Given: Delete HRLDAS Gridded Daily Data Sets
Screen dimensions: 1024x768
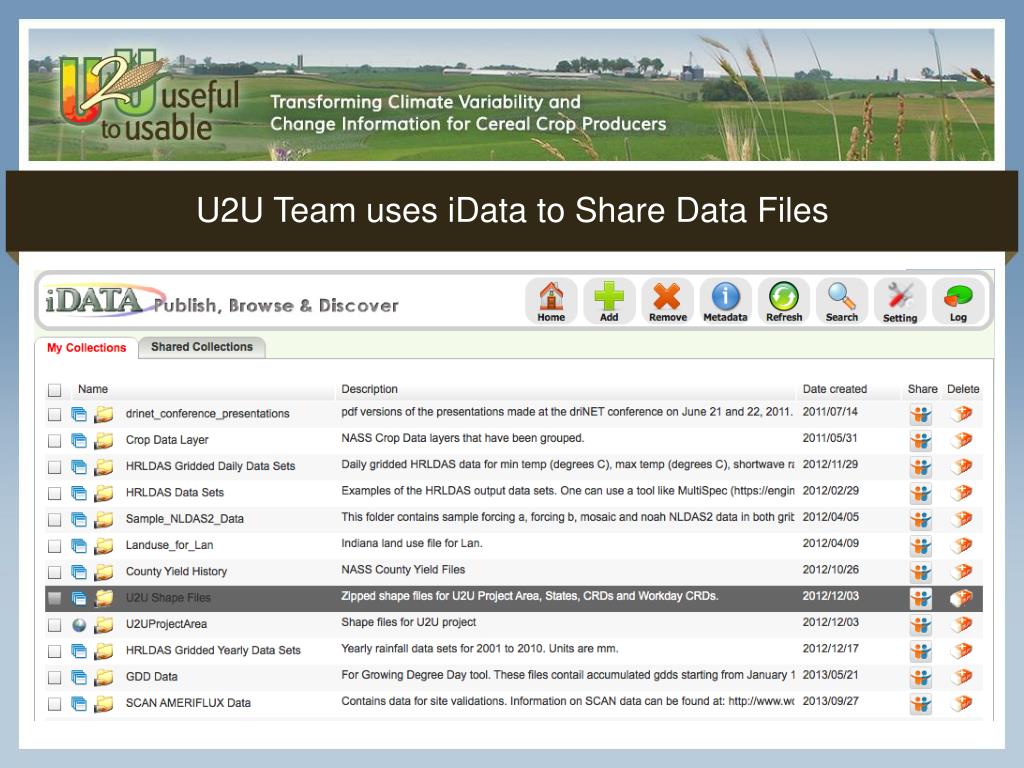Looking at the screenshot, I should coord(961,466).
